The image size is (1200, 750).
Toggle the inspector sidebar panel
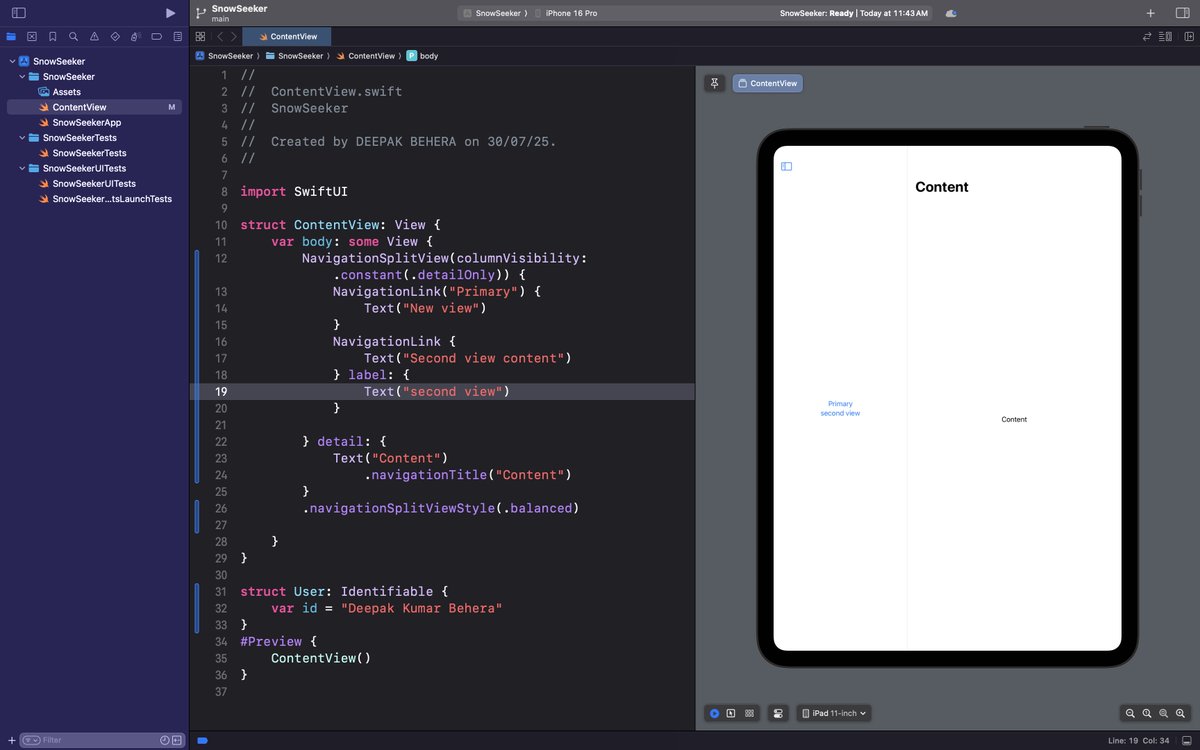(x=1182, y=13)
